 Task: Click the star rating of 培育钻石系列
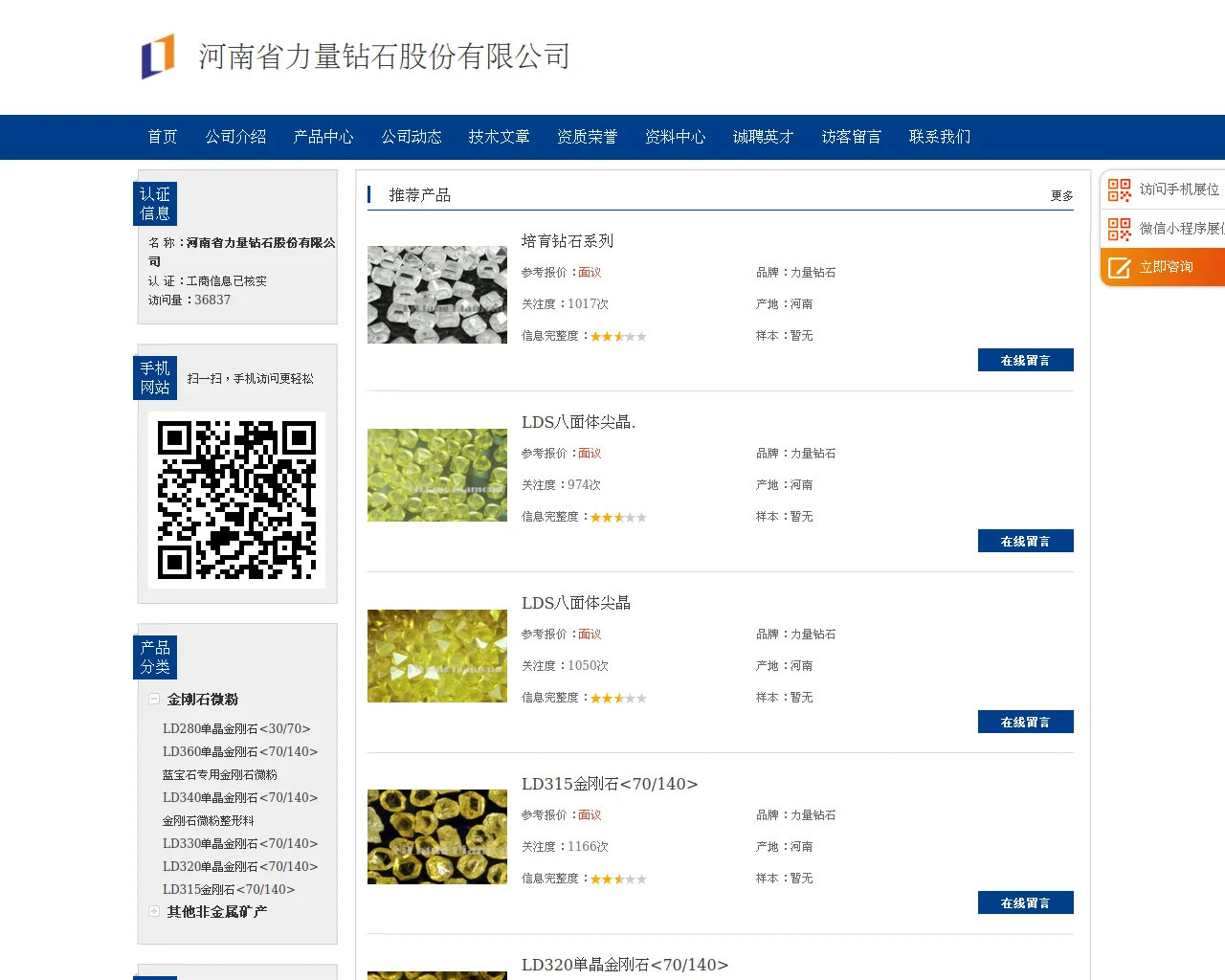(x=618, y=336)
